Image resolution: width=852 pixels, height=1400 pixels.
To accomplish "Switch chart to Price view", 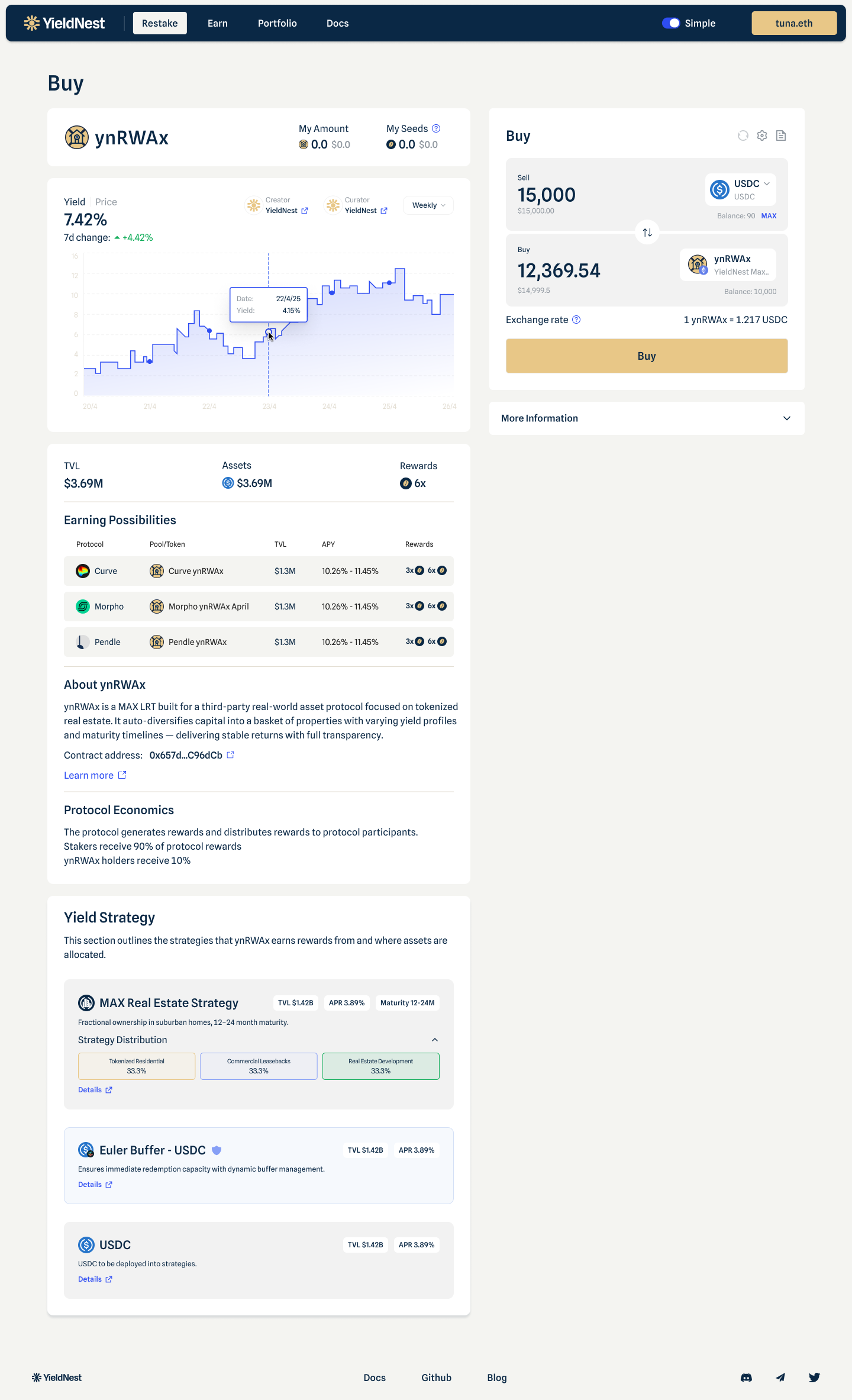I will (x=106, y=202).
